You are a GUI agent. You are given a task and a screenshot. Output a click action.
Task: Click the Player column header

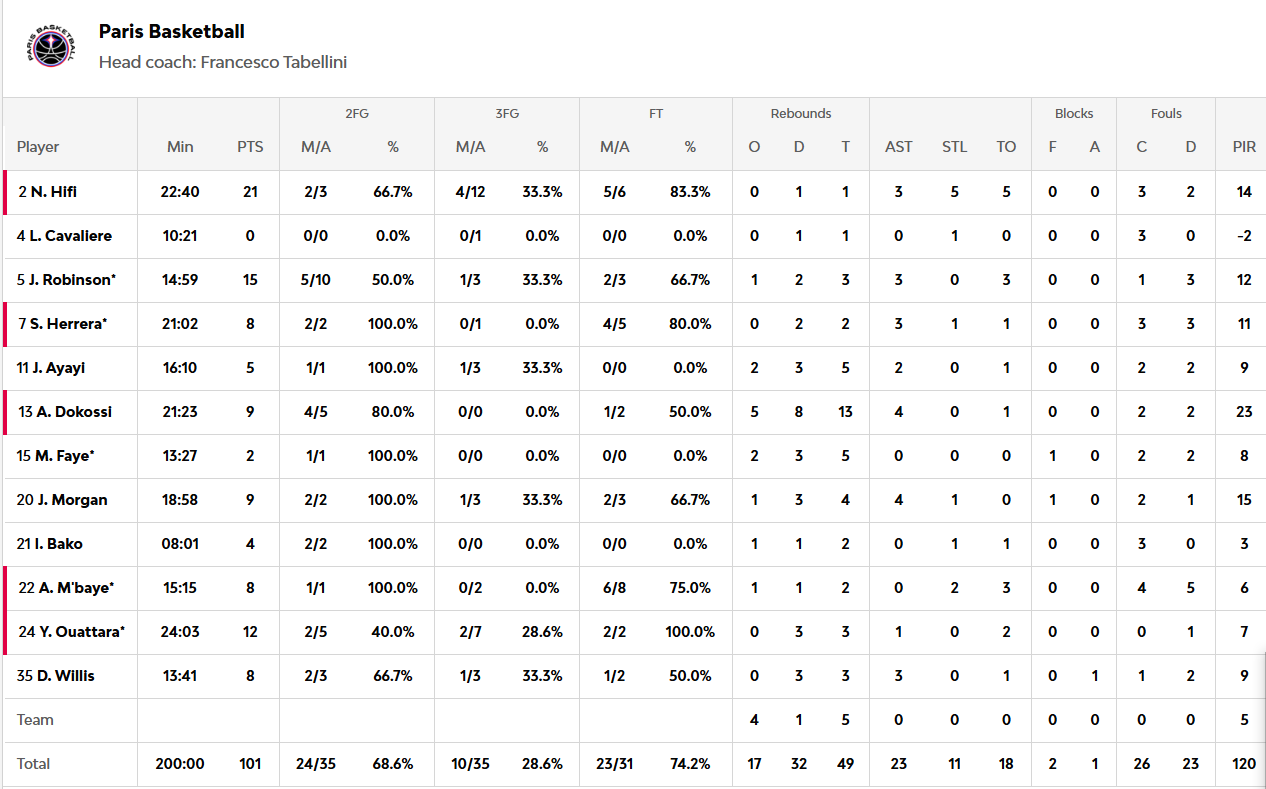pos(38,147)
